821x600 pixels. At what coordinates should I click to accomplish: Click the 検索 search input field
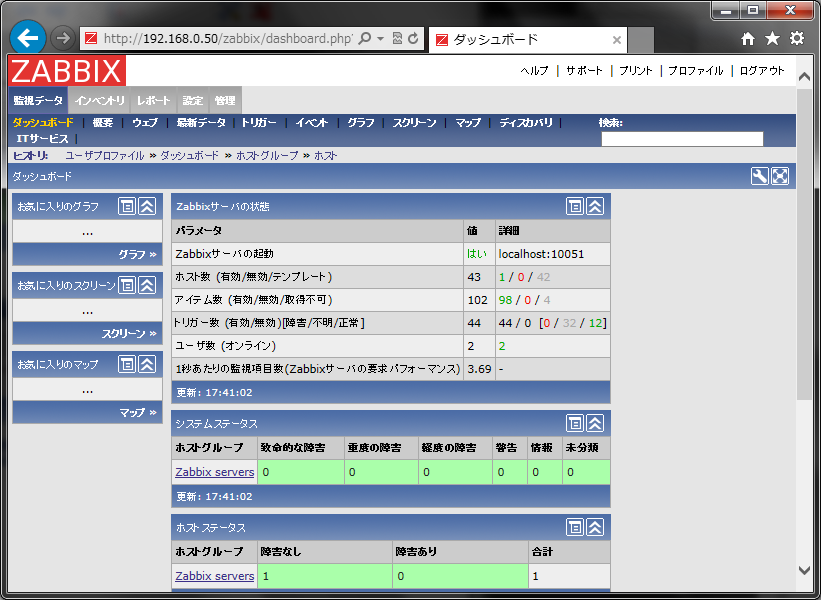click(x=682, y=139)
